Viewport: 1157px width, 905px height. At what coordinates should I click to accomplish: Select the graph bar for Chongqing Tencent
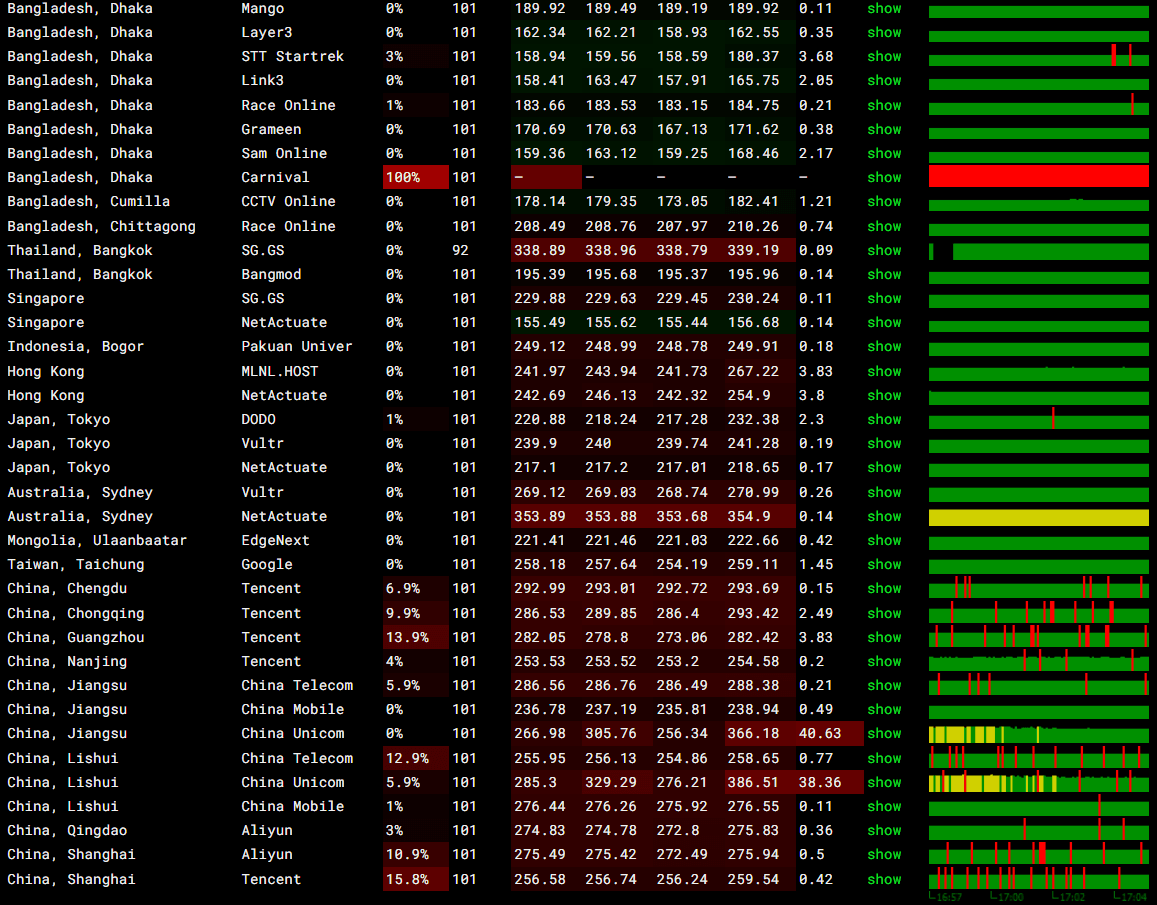pos(1038,612)
